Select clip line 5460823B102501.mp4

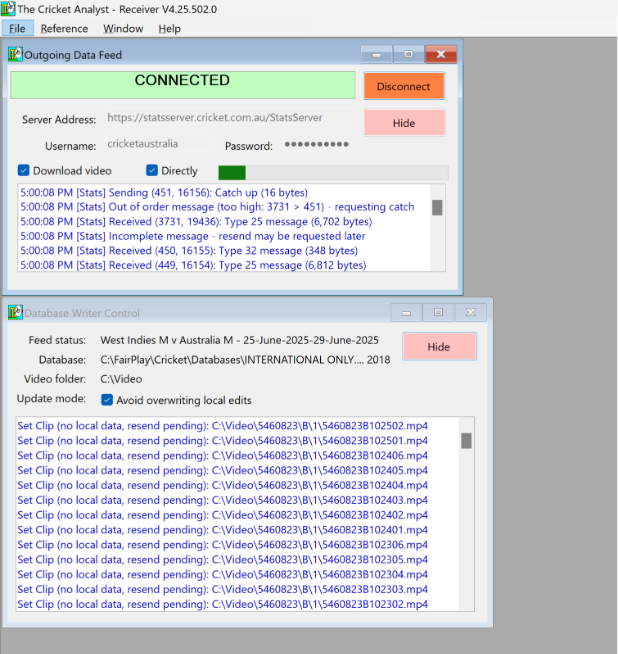222,440
